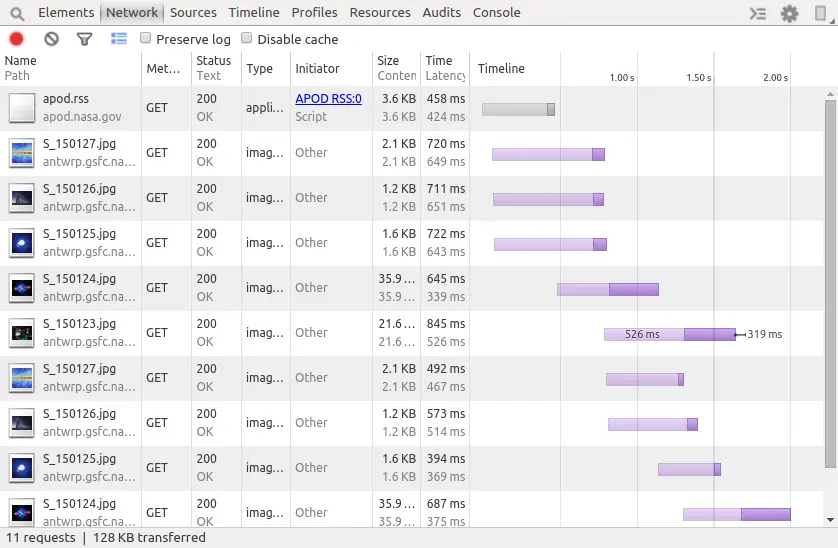Screen dimensions: 838x548
Task: Go to the Resources tab
Action: click(380, 12)
